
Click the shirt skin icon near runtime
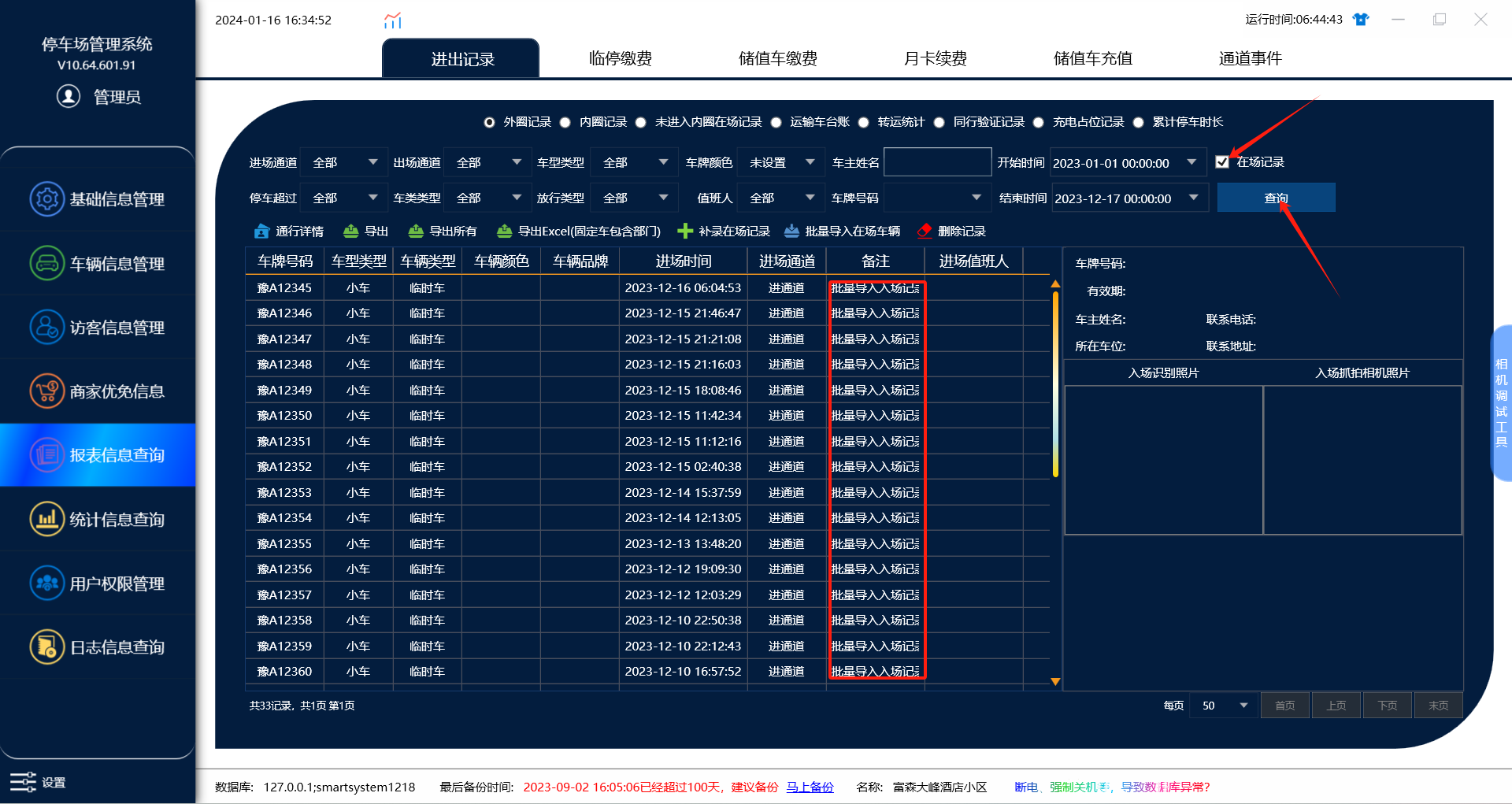1360,20
